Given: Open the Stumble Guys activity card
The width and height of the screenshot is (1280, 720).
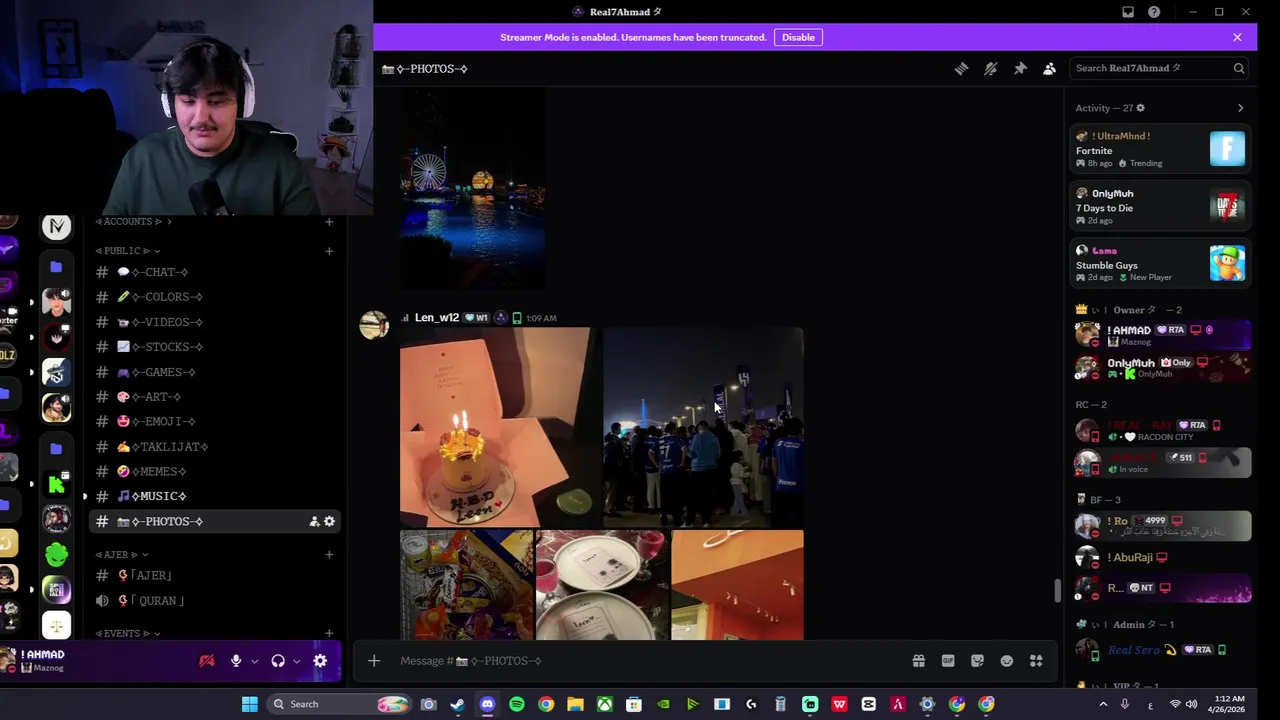Looking at the screenshot, I should coord(1160,264).
